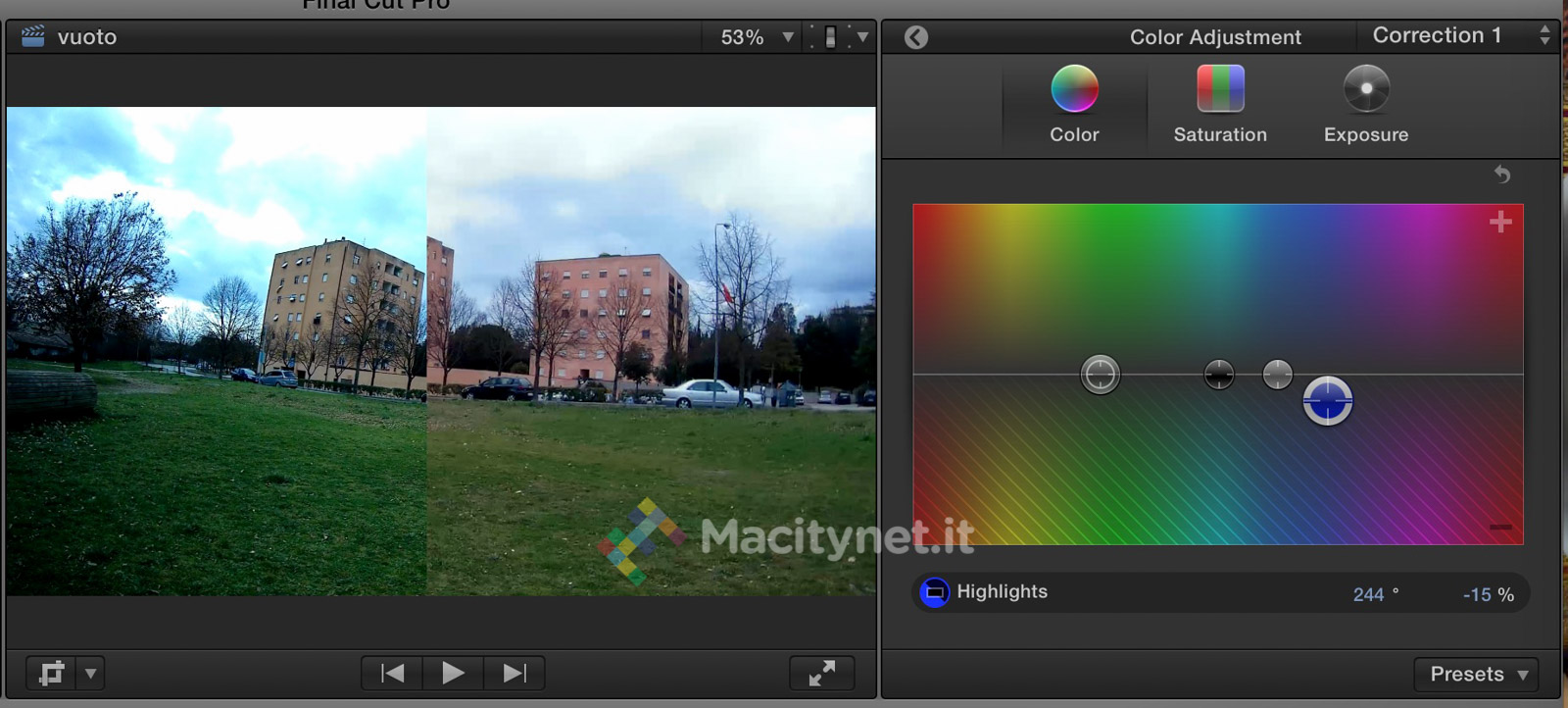Open the 53% zoom level dropdown
1568x708 pixels.
coord(756,37)
